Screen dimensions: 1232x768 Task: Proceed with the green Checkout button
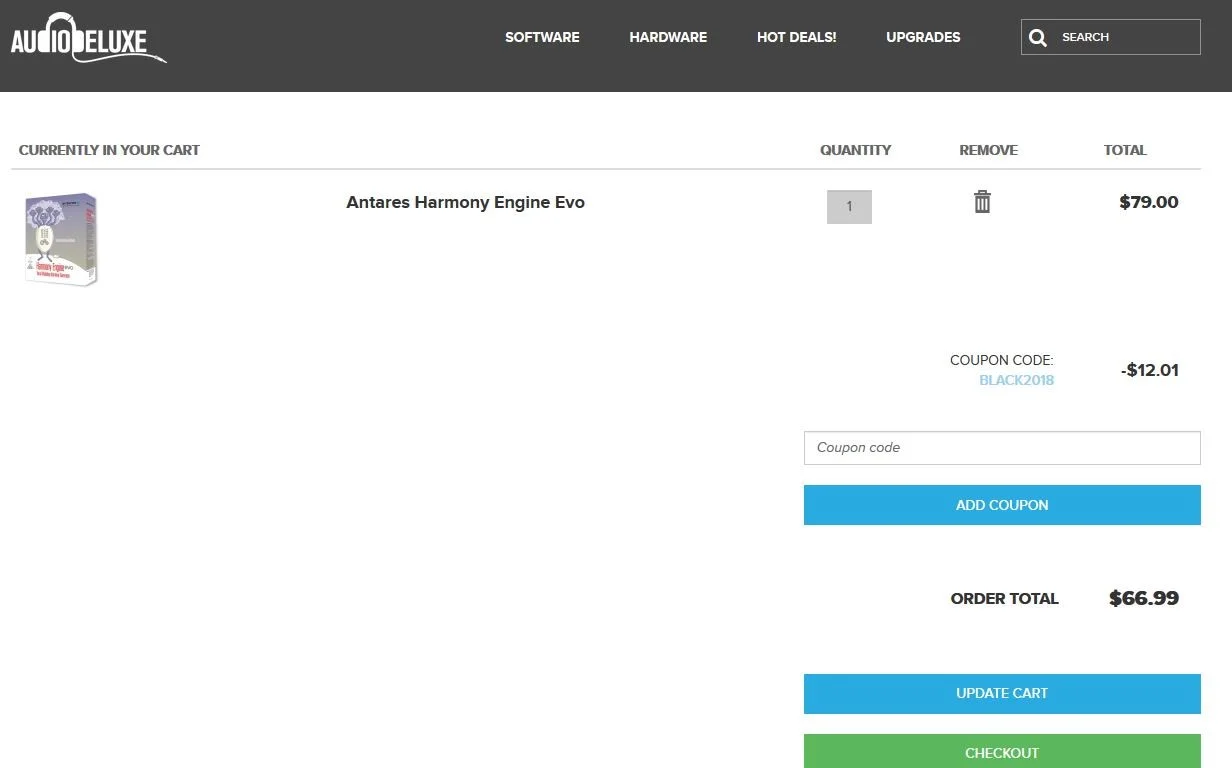[1002, 752]
